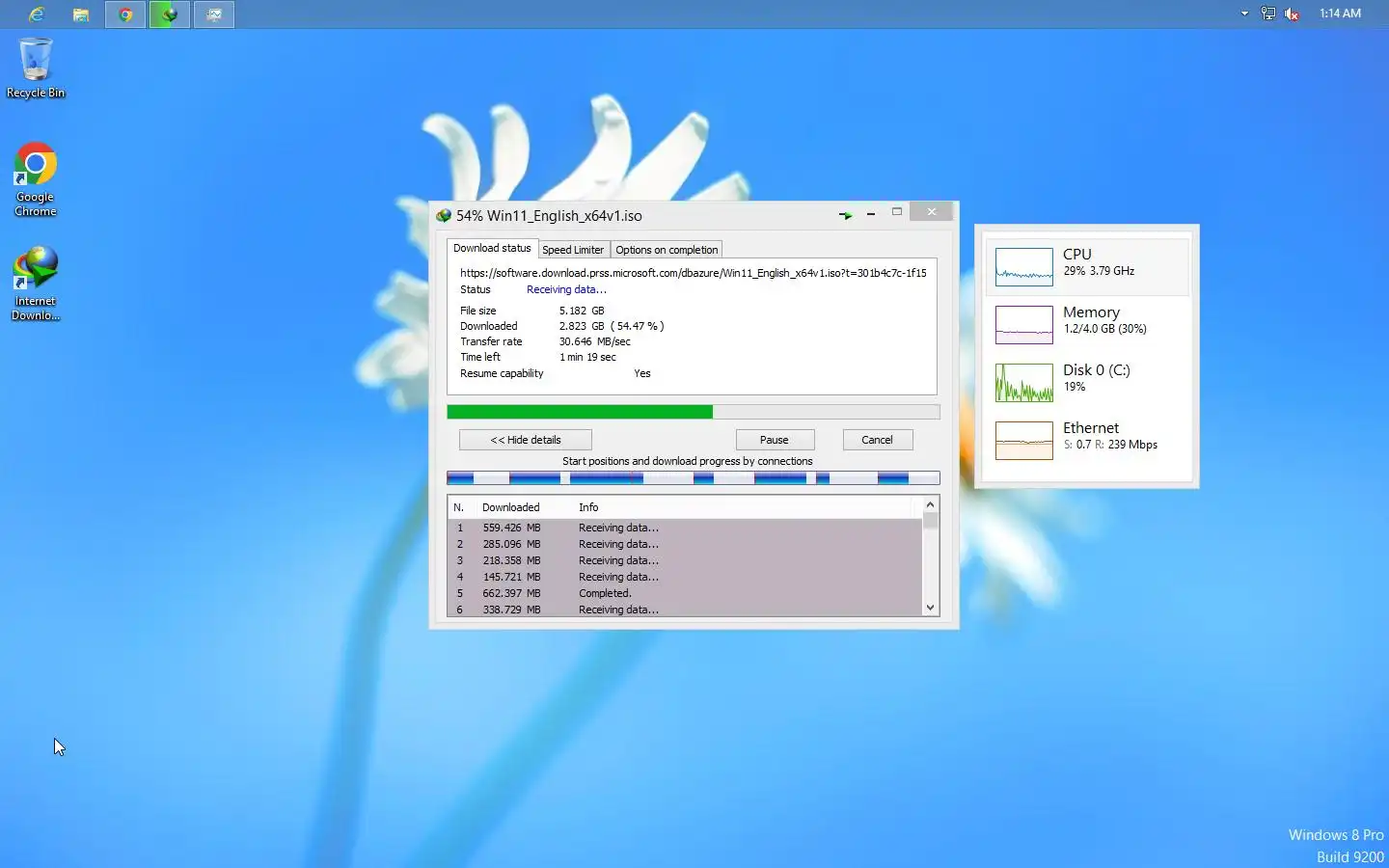Click the connections progress segment bar

point(693,477)
